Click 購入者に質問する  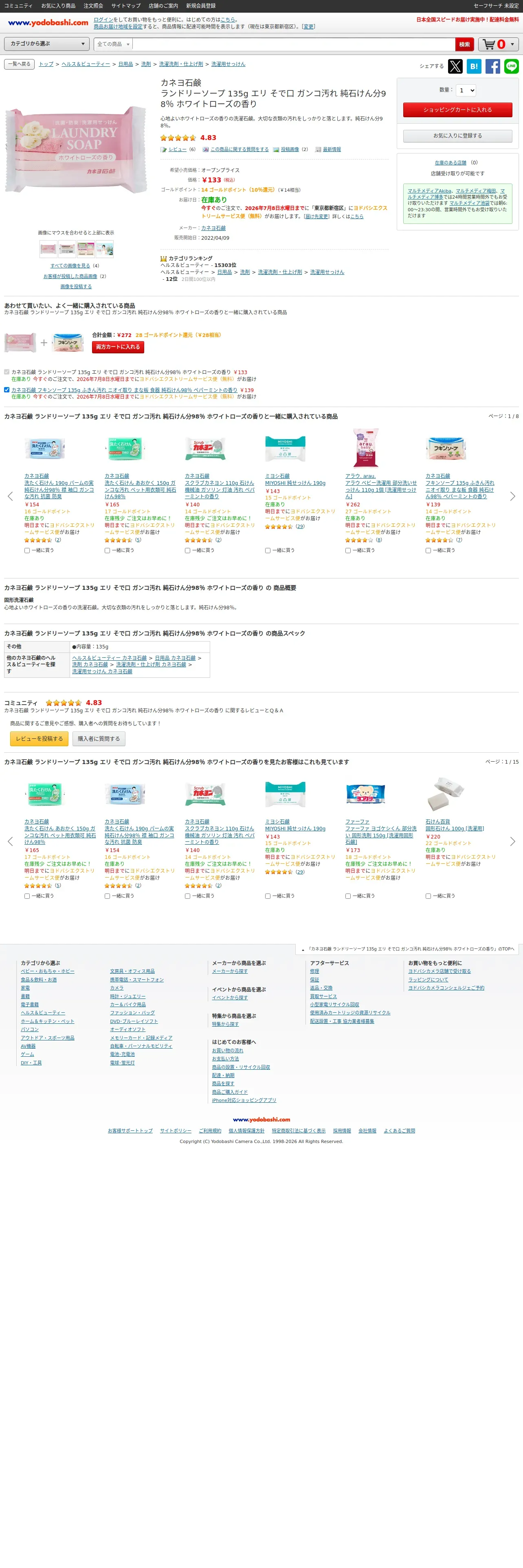[x=99, y=738]
